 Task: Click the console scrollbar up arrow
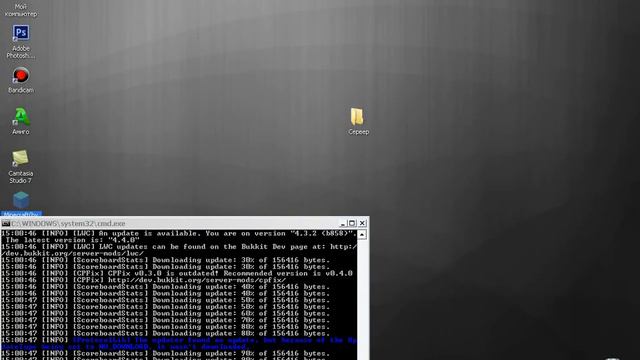coord(362,235)
